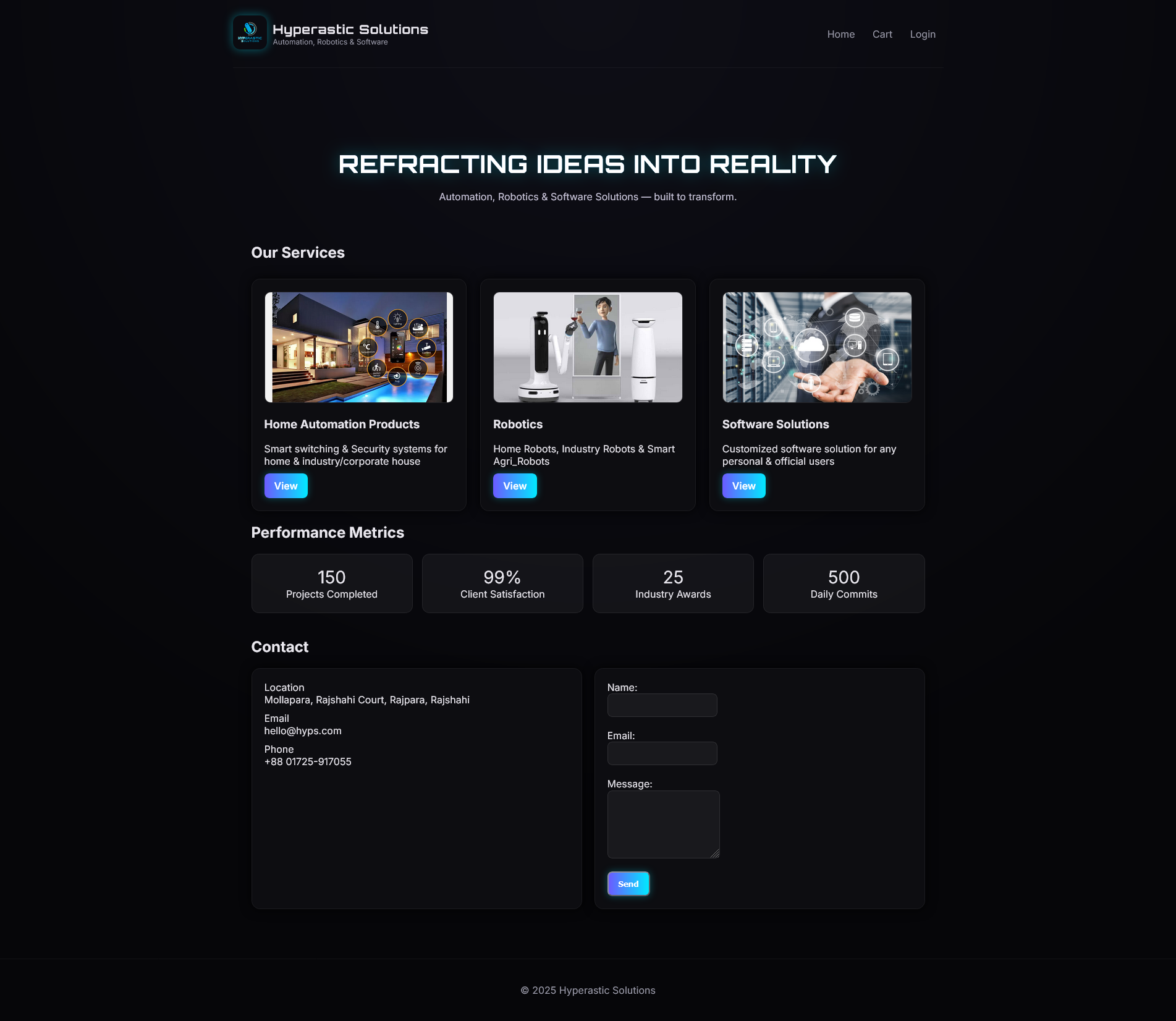
Task: Click the hello@hyps.com email address
Action: pyautogui.click(x=303, y=731)
